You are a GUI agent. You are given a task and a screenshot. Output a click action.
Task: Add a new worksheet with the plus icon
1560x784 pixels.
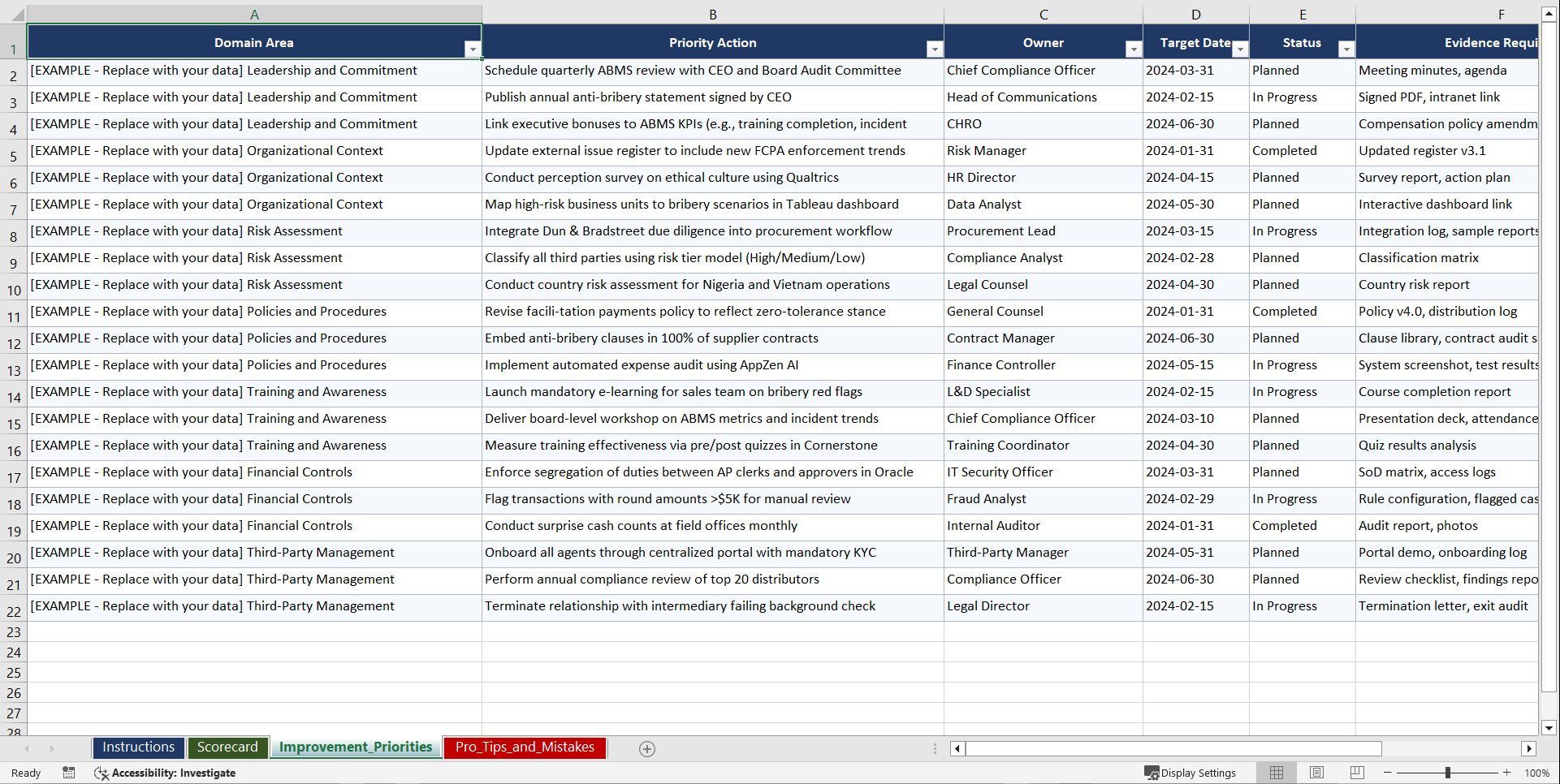pyautogui.click(x=647, y=749)
